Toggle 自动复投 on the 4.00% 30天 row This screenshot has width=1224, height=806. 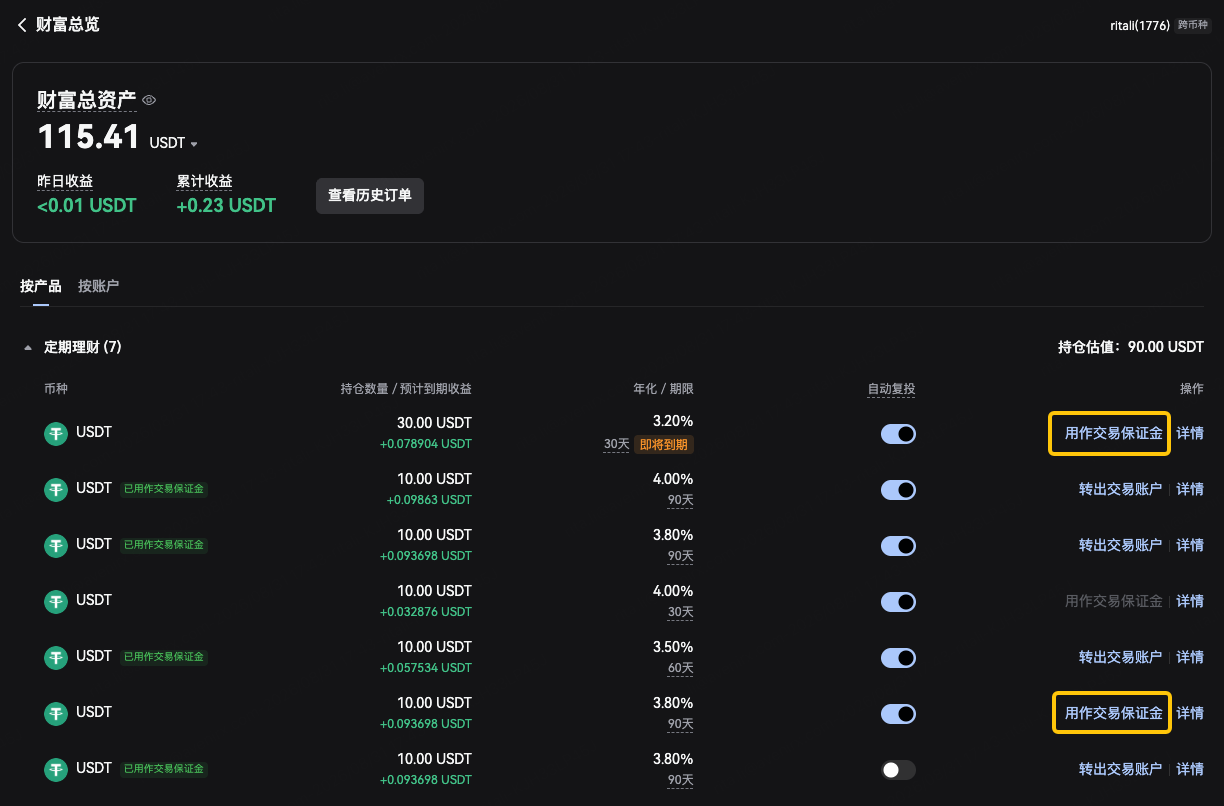[x=898, y=602]
